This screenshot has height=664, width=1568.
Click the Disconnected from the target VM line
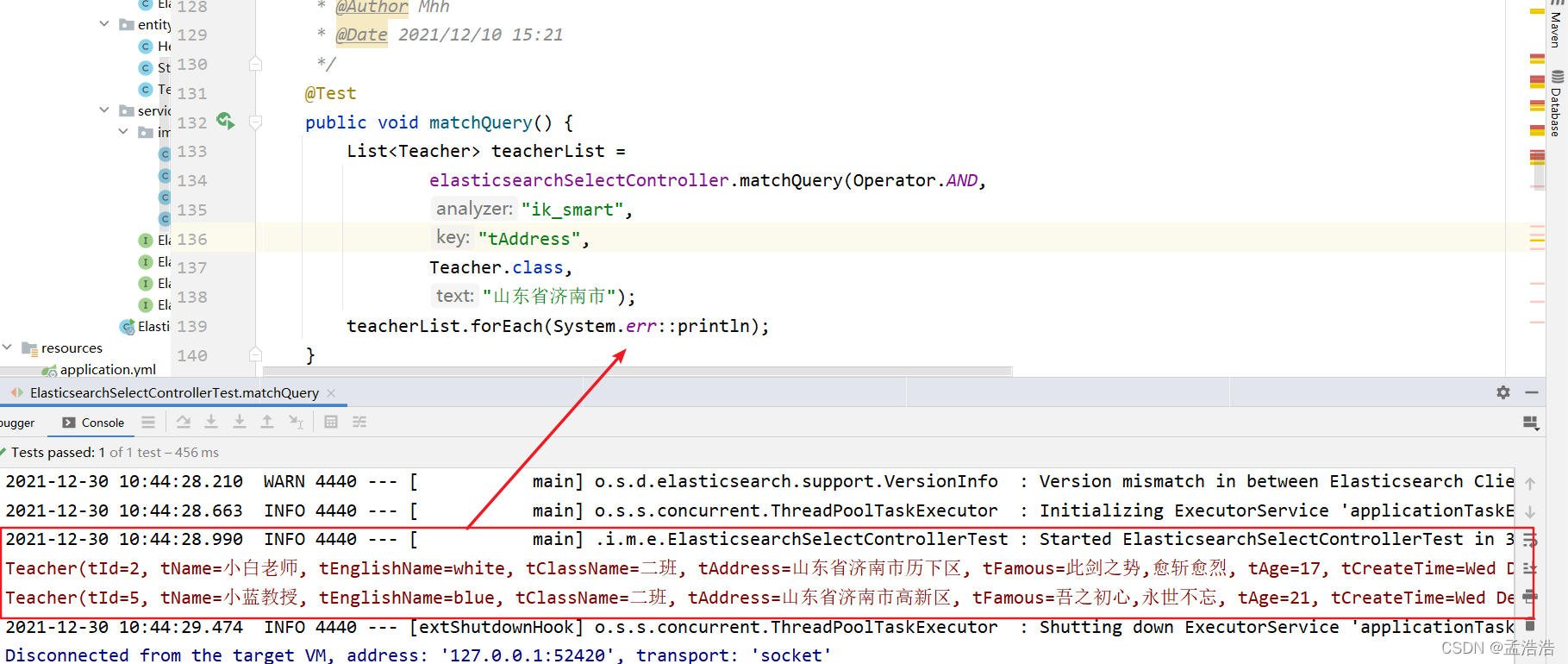[418, 655]
